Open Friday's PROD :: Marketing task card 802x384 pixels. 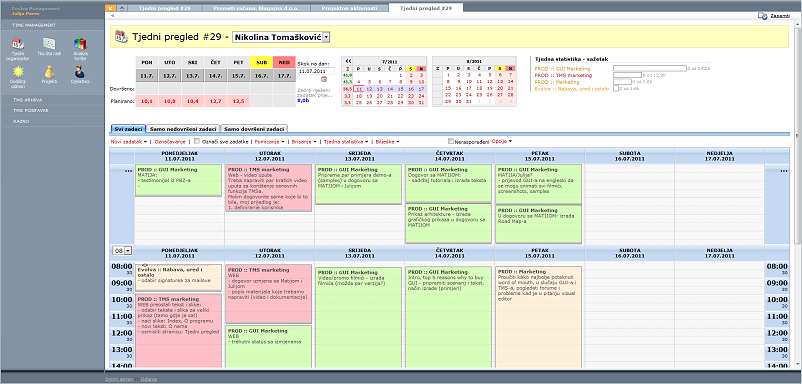pos(538,317)
